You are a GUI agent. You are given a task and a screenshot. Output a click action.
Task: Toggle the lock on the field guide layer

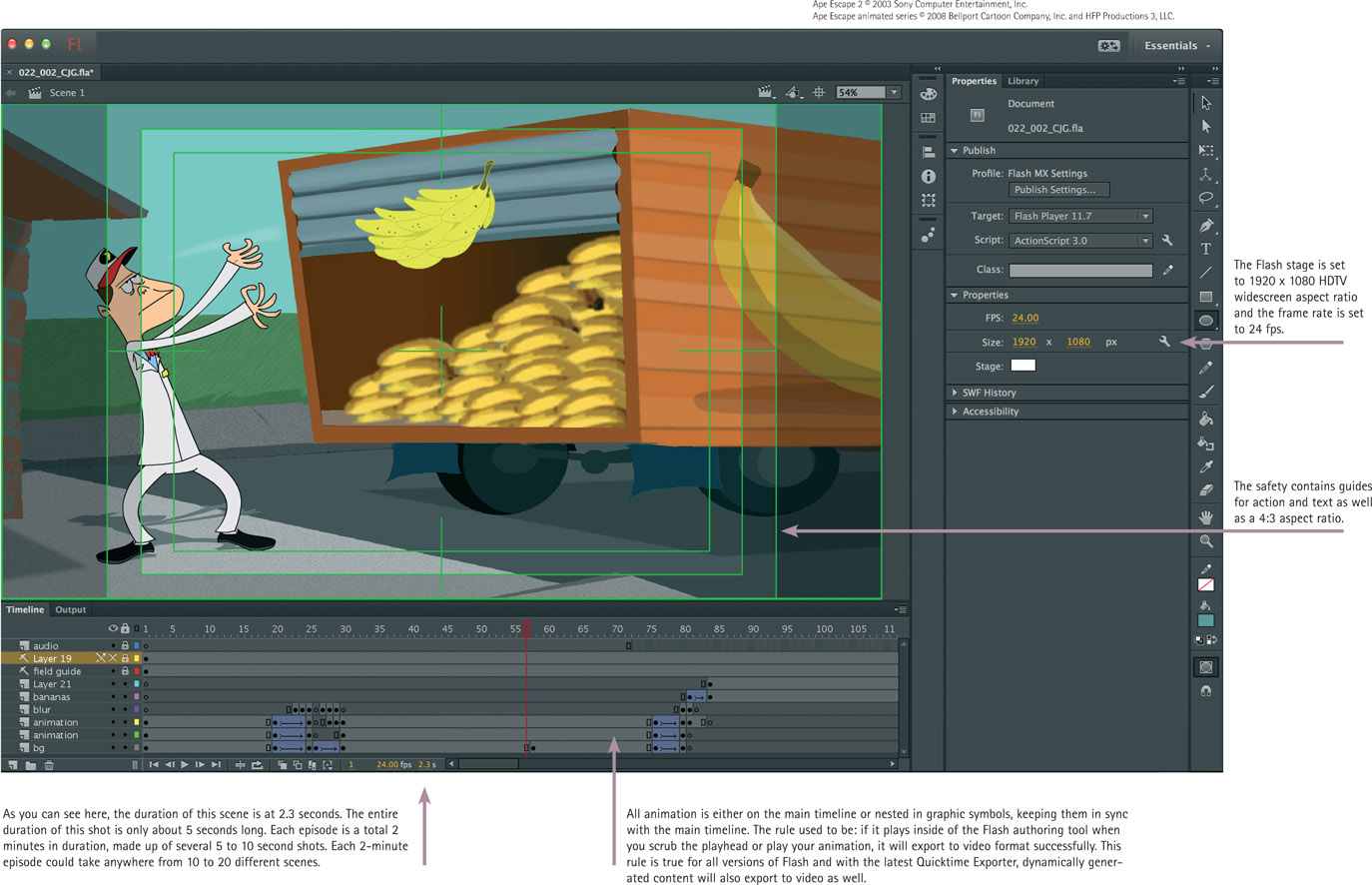tap(125, 671)
